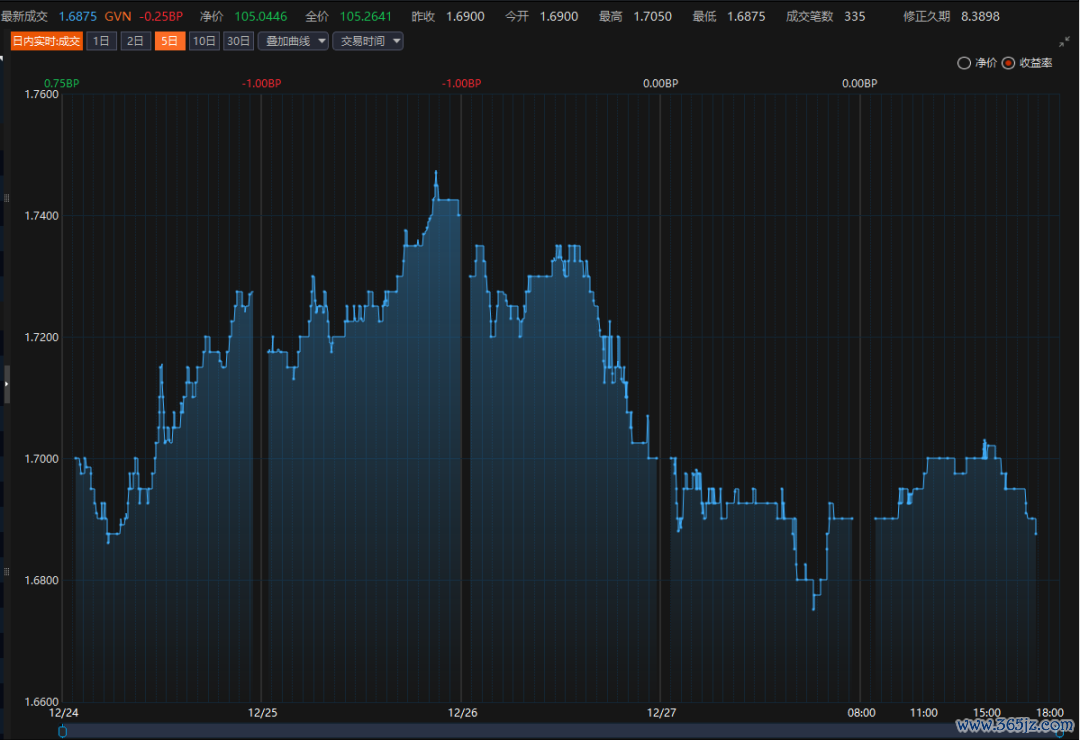The height and width of the screenshot is (740, 1080).
Task: Click the 1.7600 y-axis label
Action: [x=42, y=94]
